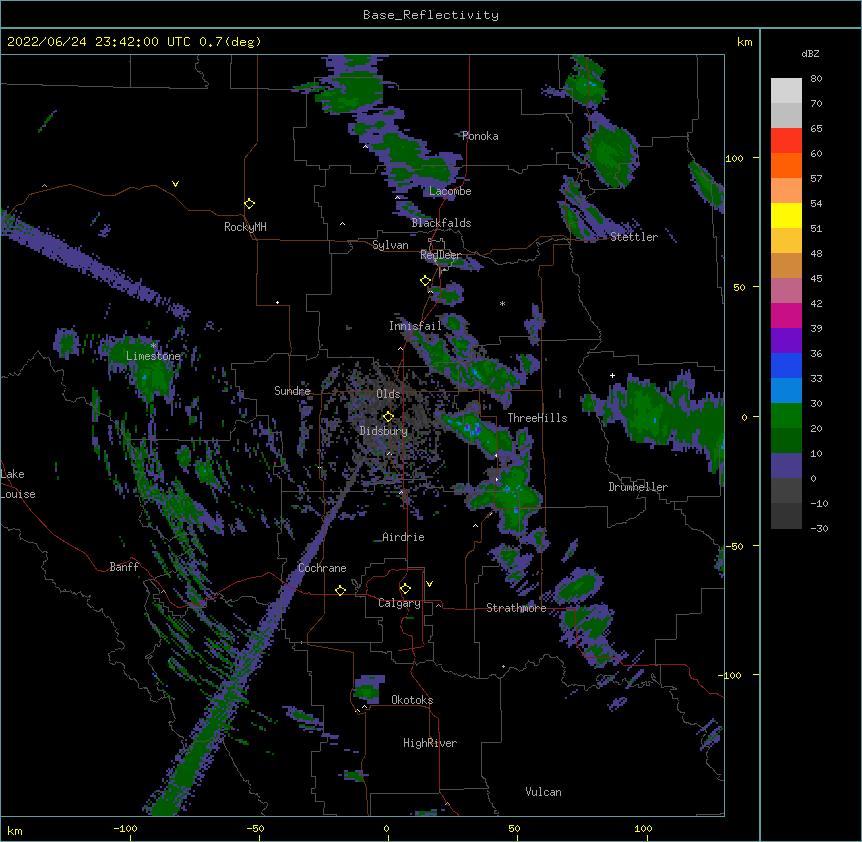
Task: Select the Didsbury label
Action: pos(384,431)
